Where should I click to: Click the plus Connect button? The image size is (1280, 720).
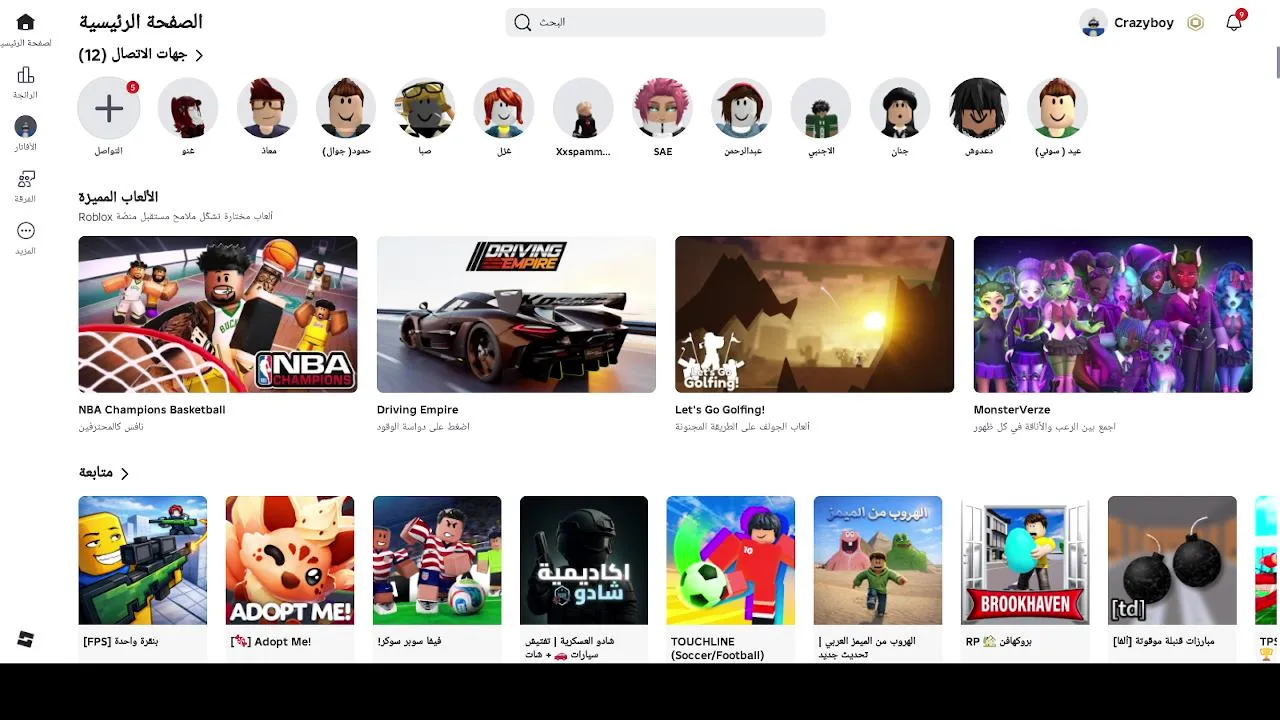(109, 108)
